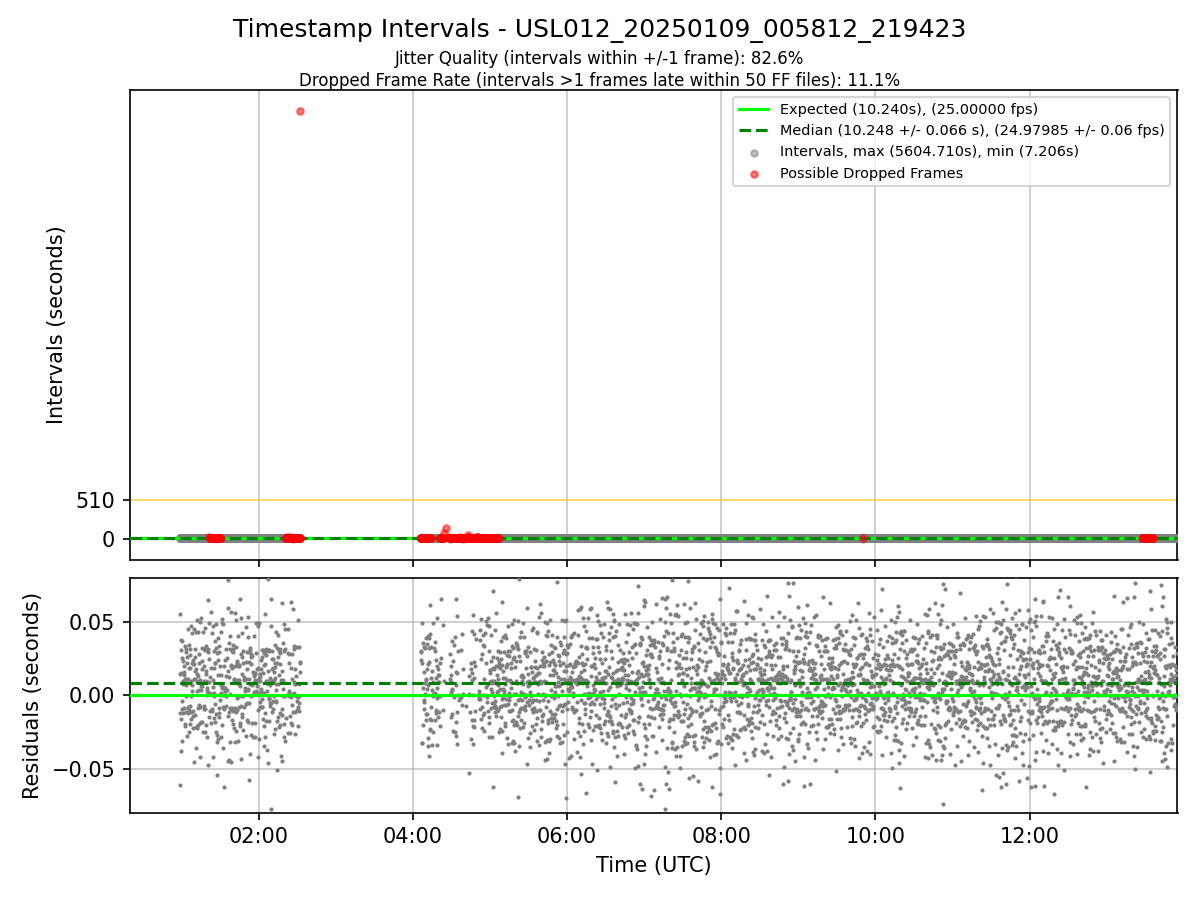Click the 'Intervals (seconds)' y-axis label
Image resolution: width=1200 pixels, height=900 pixels.
tap(56, 325)
